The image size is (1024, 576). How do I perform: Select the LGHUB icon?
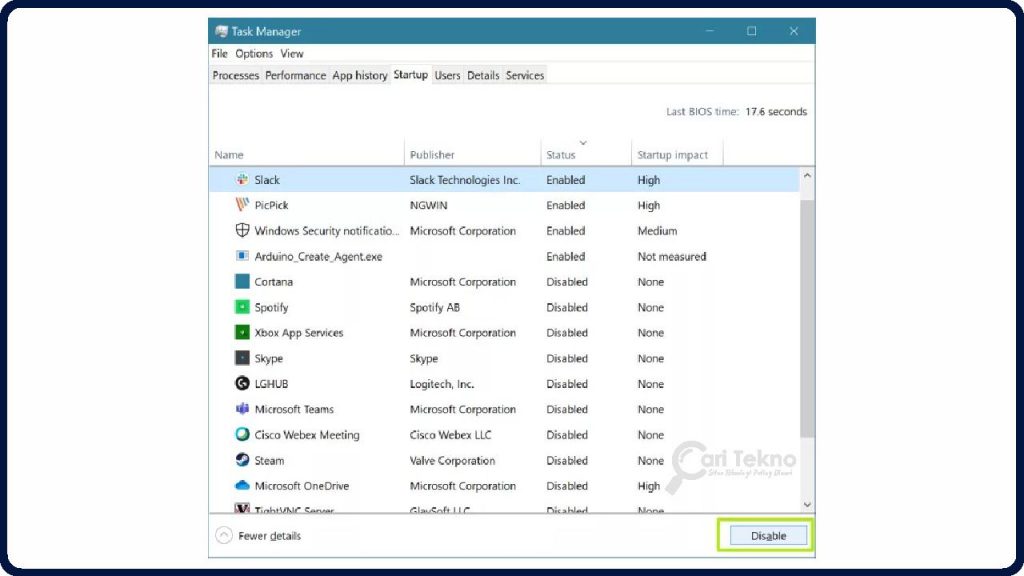coord(240,383)
